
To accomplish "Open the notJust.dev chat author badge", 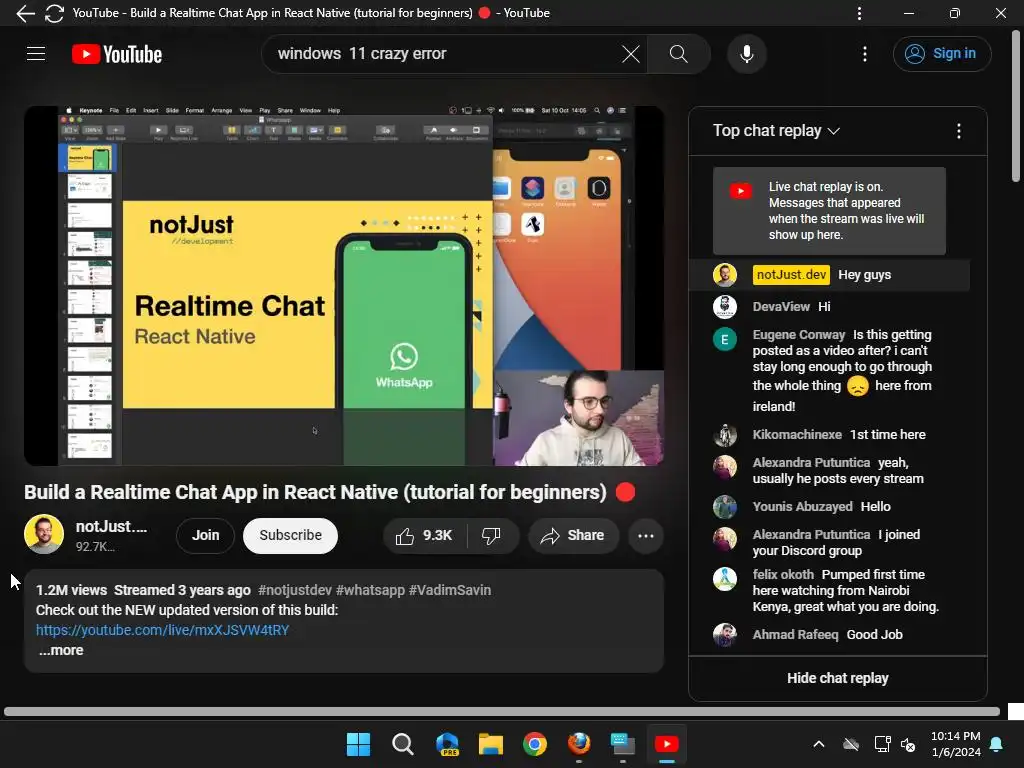I will (791, 275).
